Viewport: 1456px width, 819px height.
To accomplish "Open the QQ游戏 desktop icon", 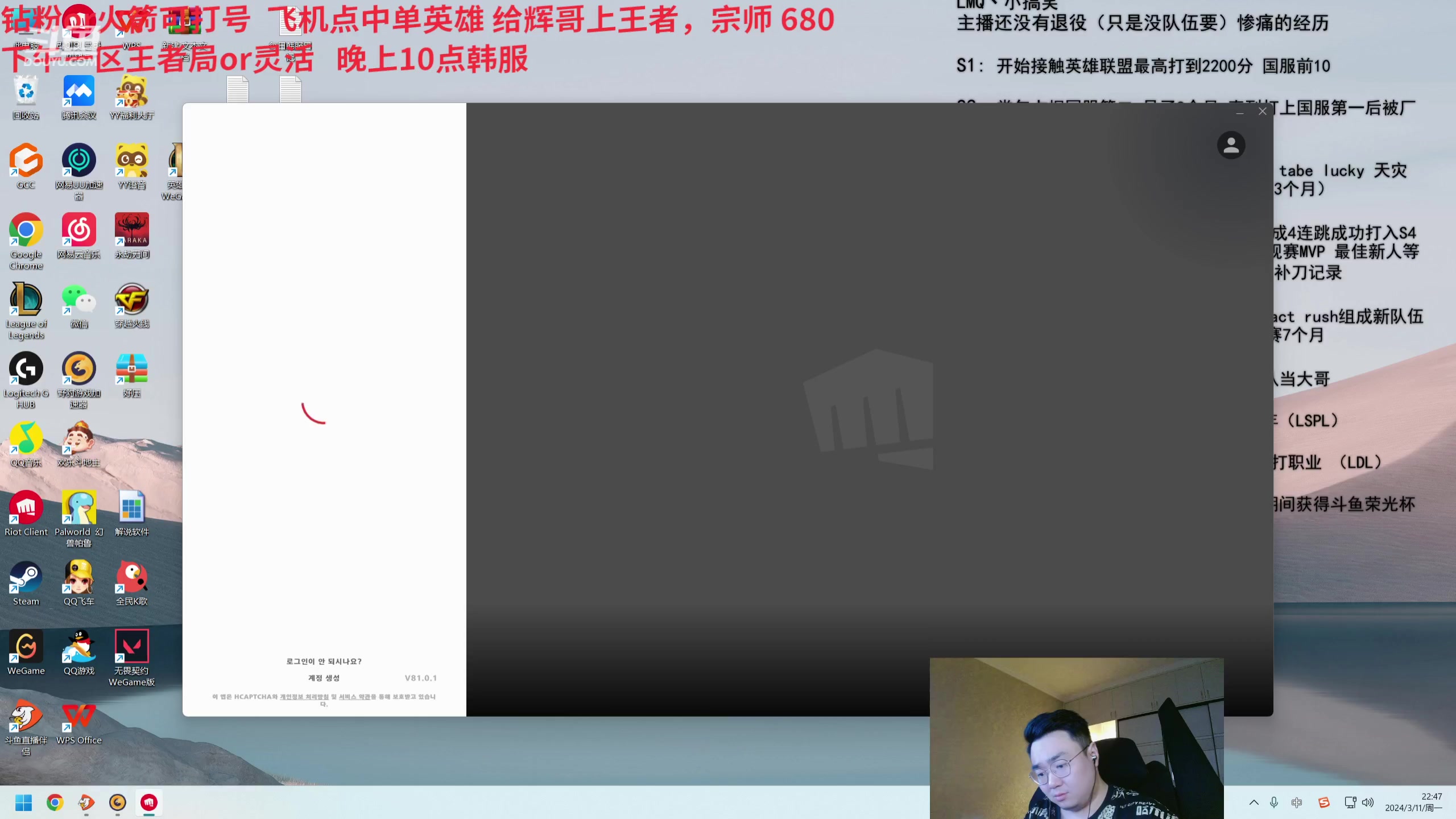I will tap(79, 652).
